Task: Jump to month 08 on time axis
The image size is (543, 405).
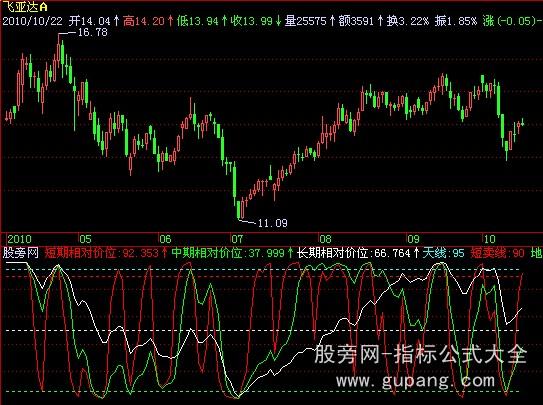Action: pos(325,239)
